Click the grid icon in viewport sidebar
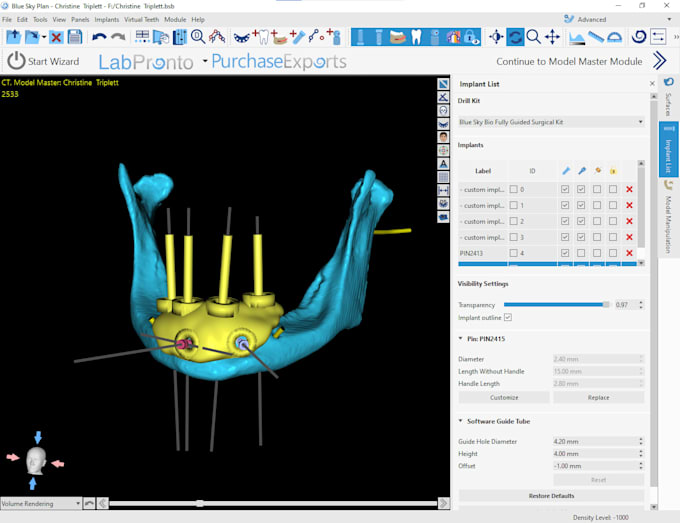The width and height of the screenshot is (680, 523). point(443,177)
